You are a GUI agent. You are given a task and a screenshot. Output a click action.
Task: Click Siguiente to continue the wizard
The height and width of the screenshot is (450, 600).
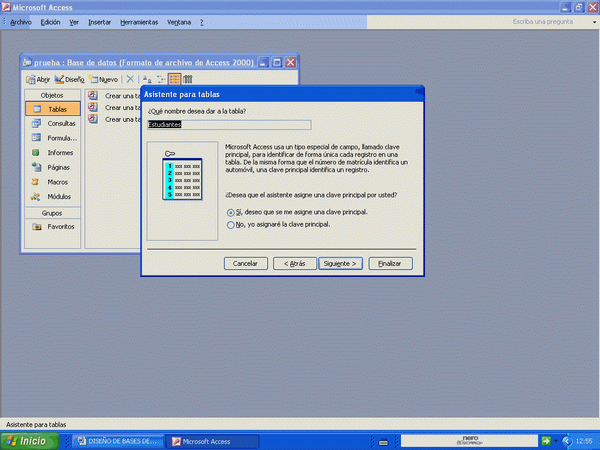340,263
